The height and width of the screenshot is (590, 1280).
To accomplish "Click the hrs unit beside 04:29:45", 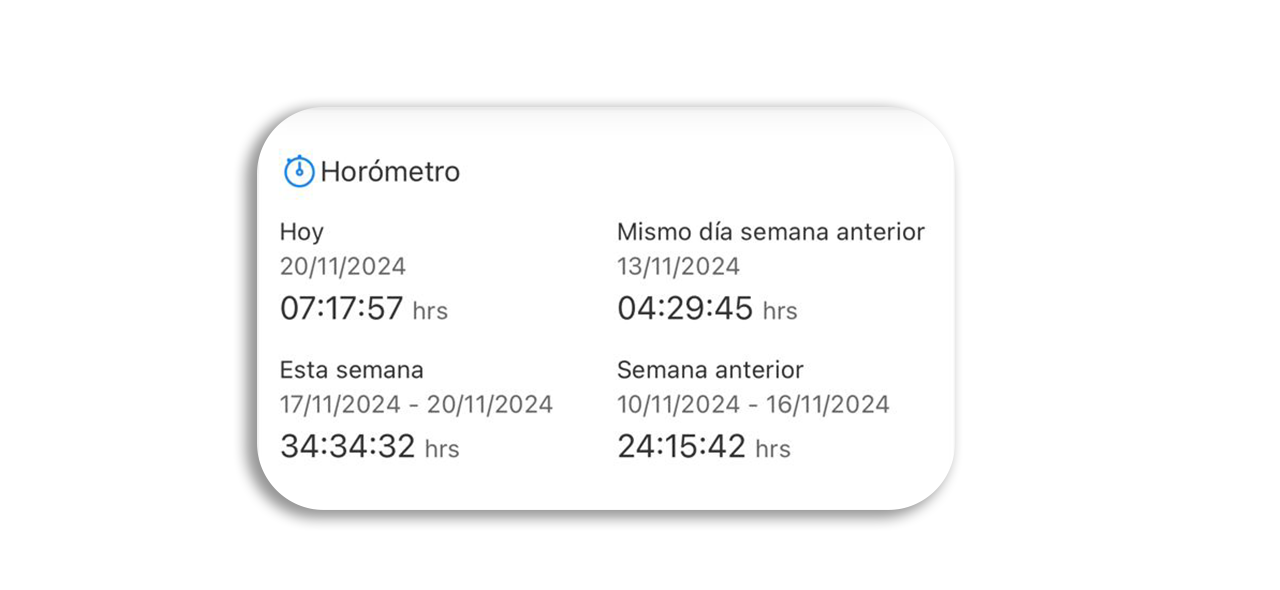I will [780, 311].
